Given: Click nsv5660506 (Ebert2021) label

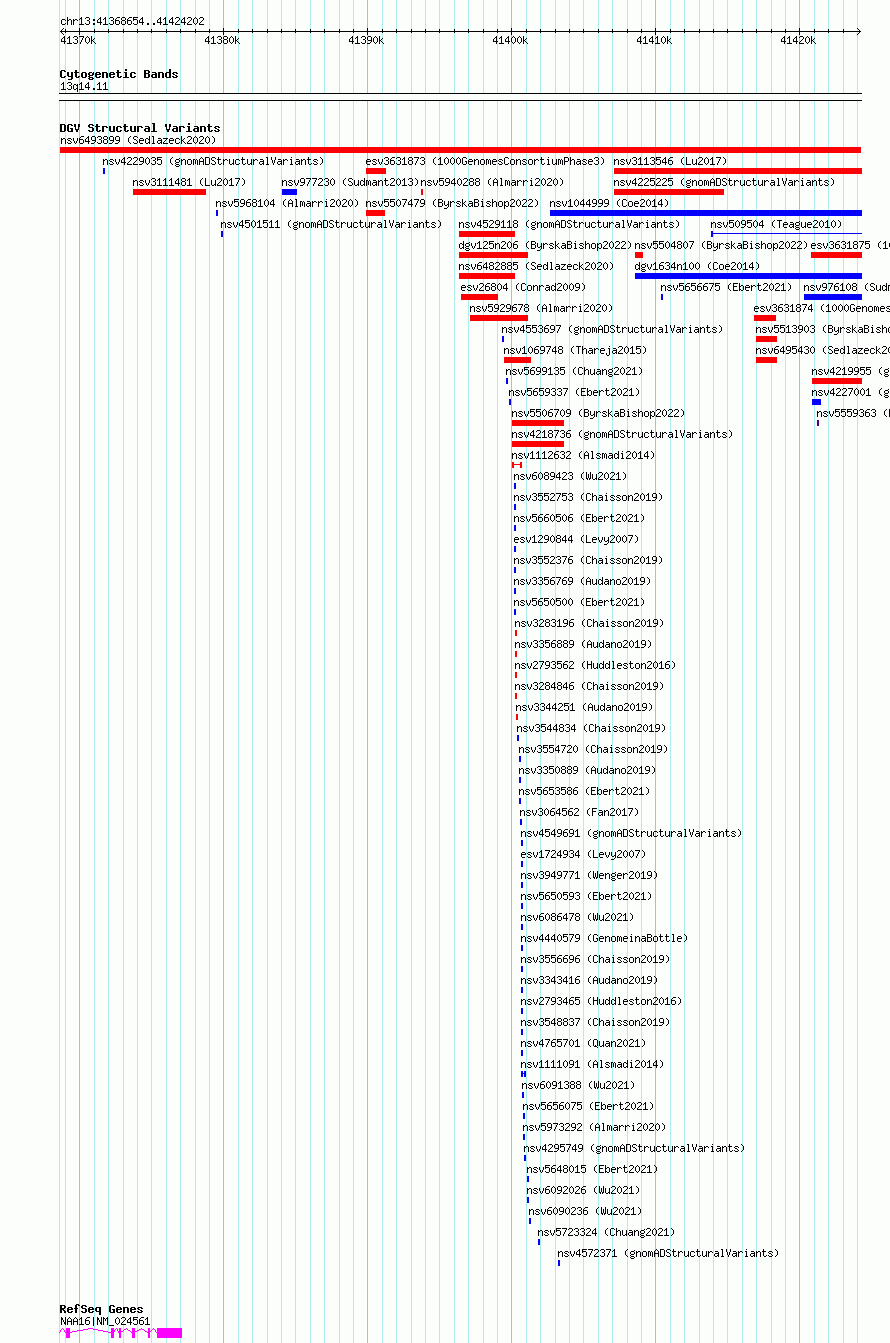Looking at the screenshot, I should coord(580,518).
